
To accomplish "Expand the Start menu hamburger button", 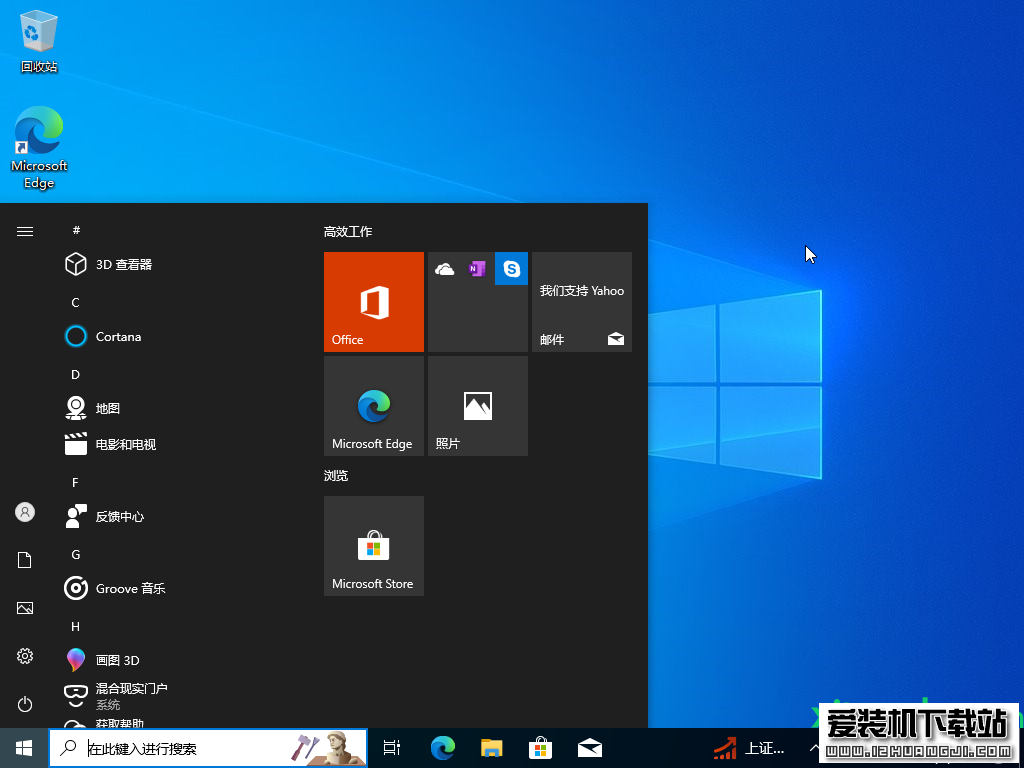I will (25, 232).
